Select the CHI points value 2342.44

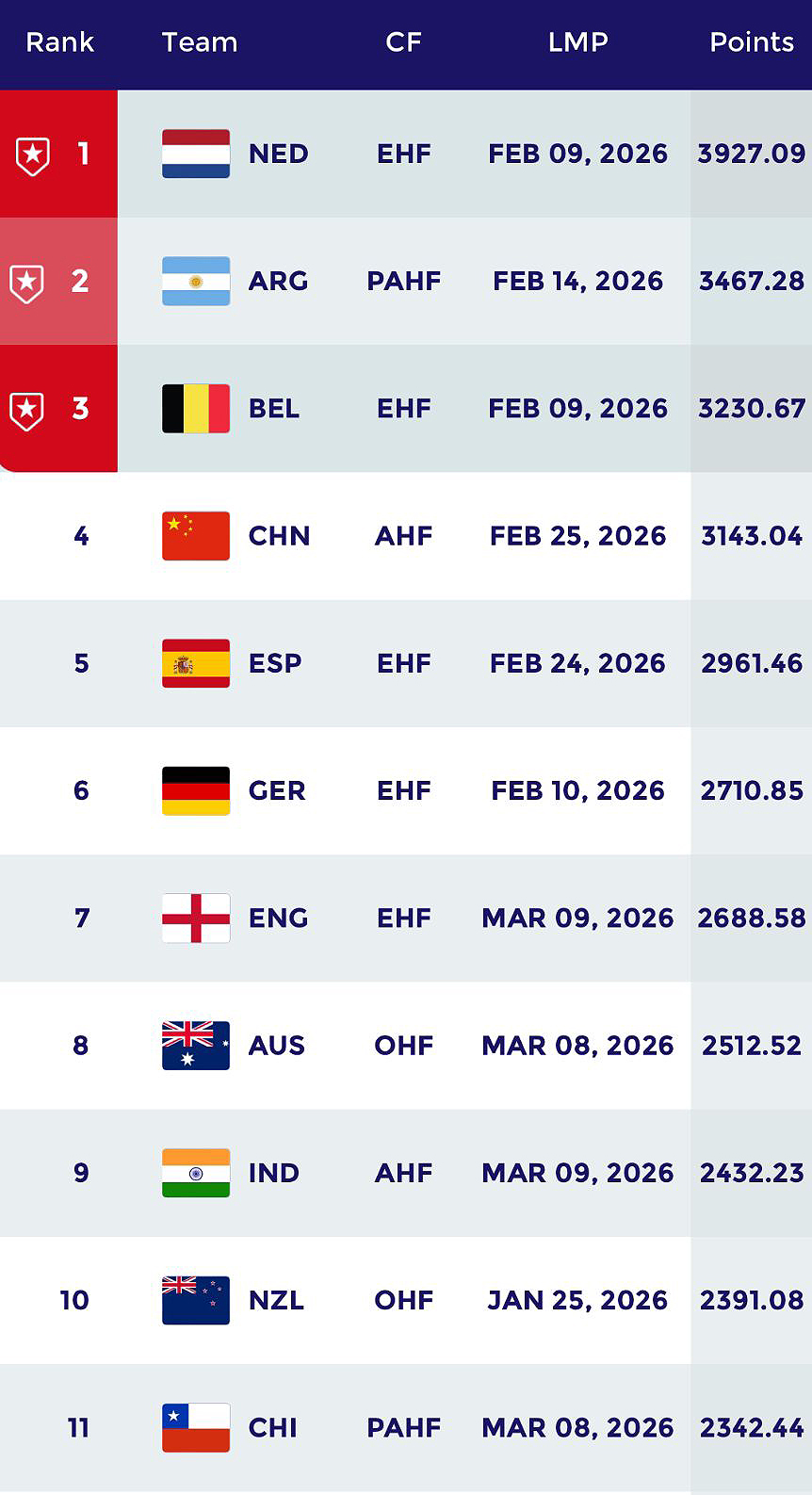pyautogui.click(x=751, y=1427)
